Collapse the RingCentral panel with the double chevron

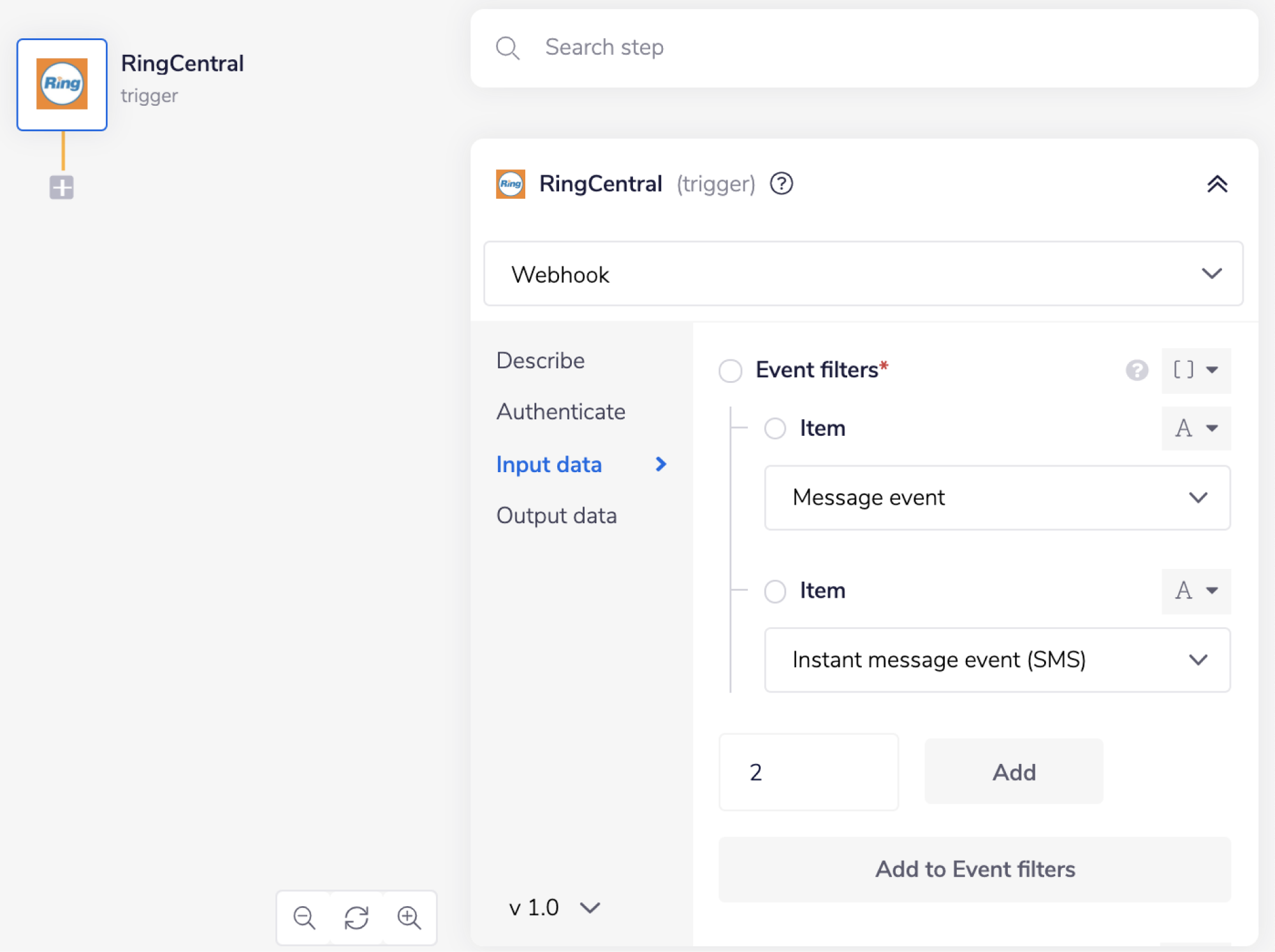1218,184
